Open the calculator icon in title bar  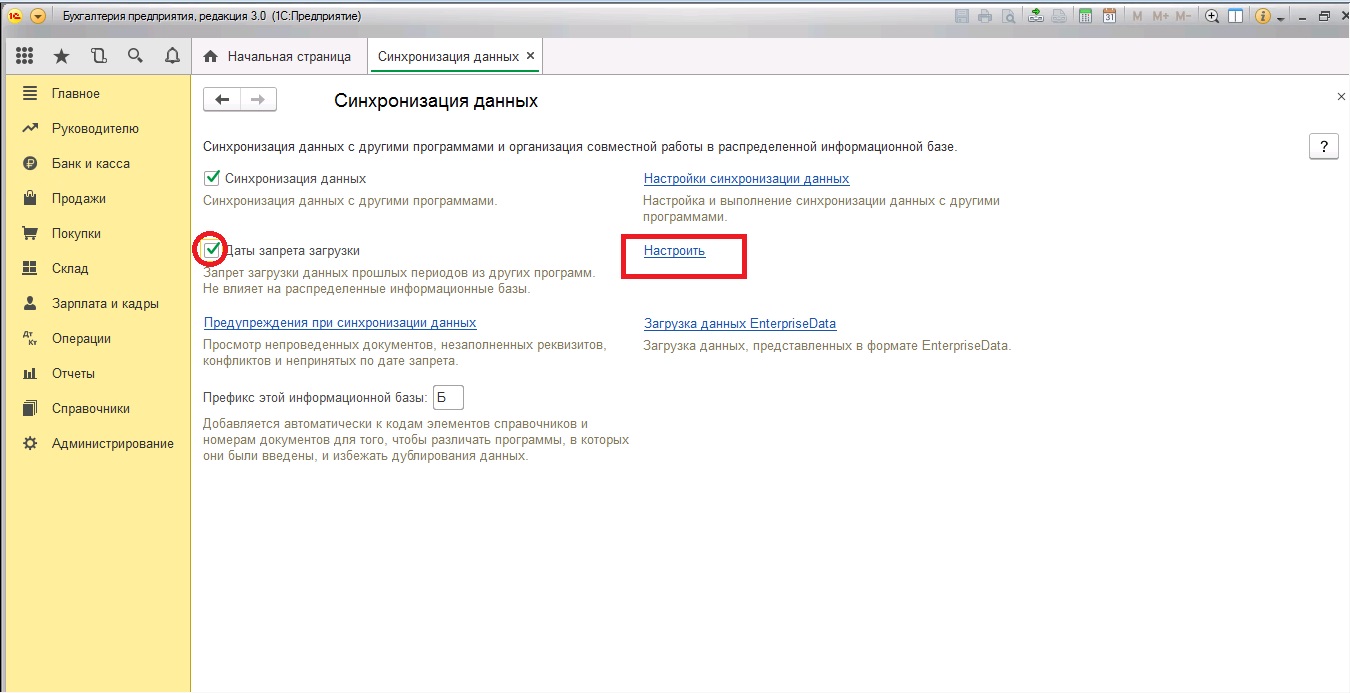(x=1085, y=16)
